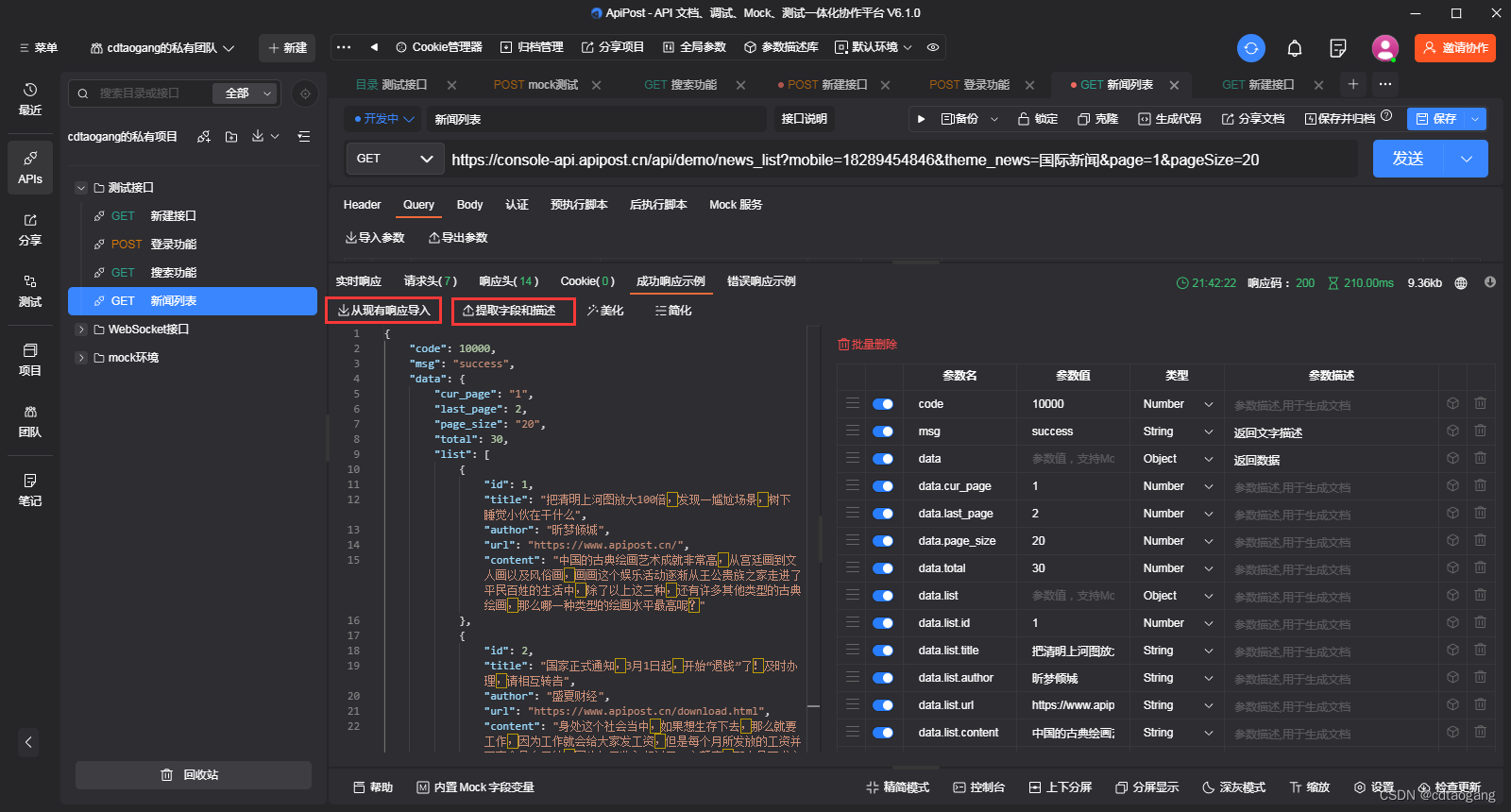Screen dimensions: 1511x812
Task: Switch to the 错误响应示例 tab
Action: [x=761, y=281]
